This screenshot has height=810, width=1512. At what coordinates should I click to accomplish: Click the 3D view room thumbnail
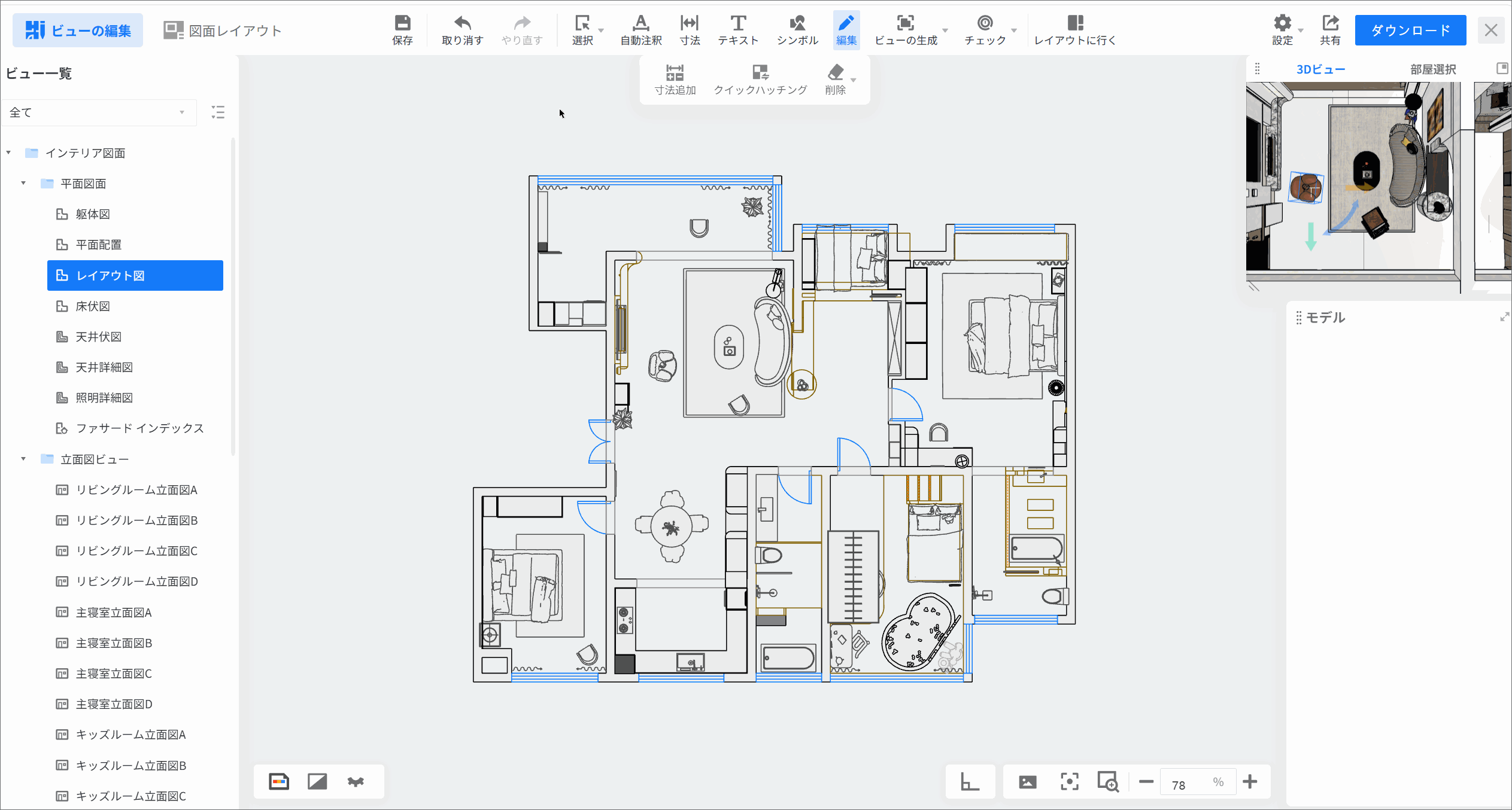click(1379, 187)
